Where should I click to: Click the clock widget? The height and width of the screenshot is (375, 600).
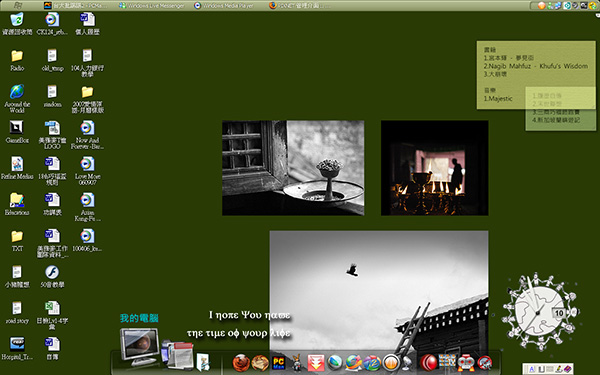[x=540, y=311]
